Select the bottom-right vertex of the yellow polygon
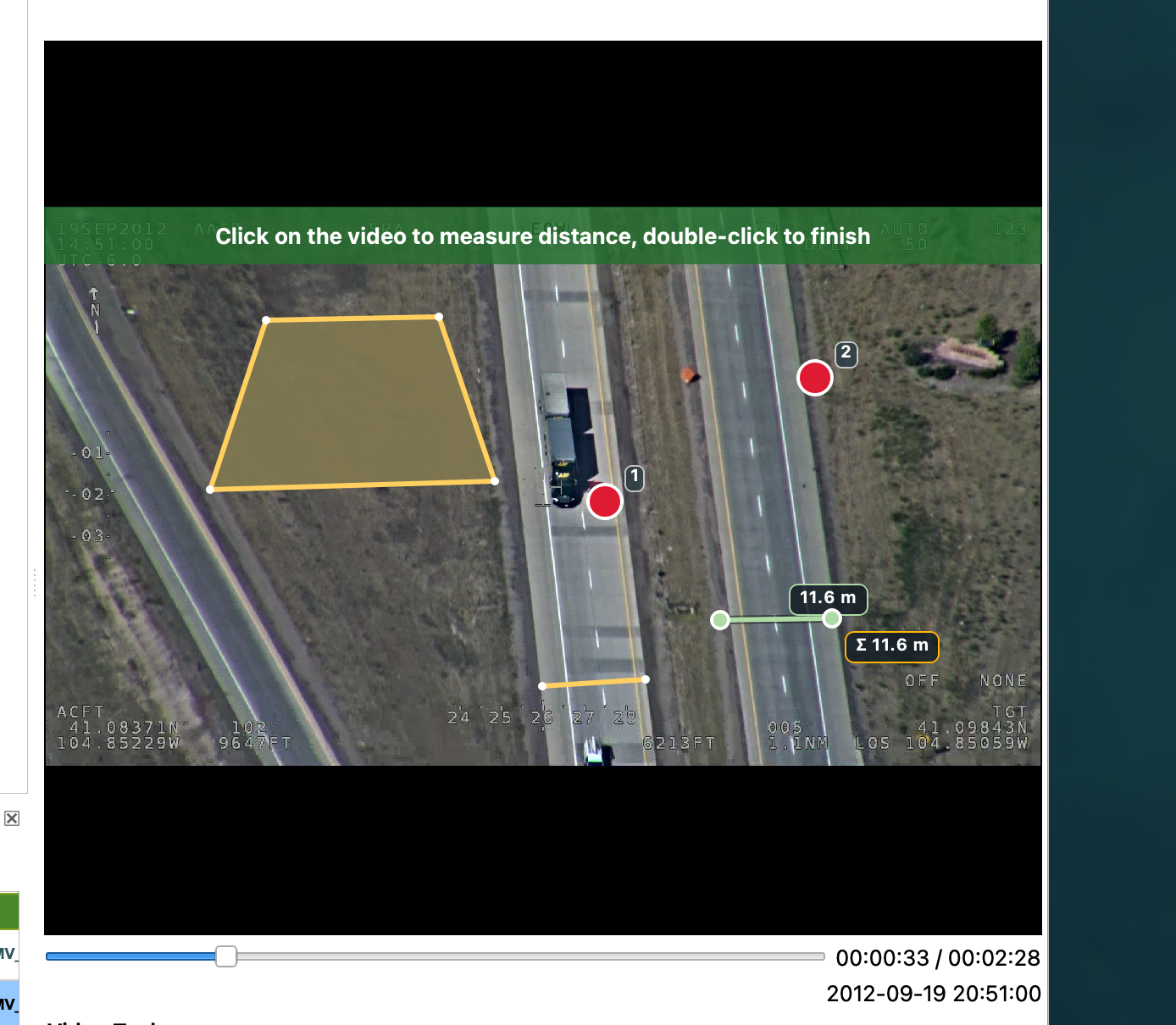The width and height of the screenshot is (1176, 1025). pos(495,481)
